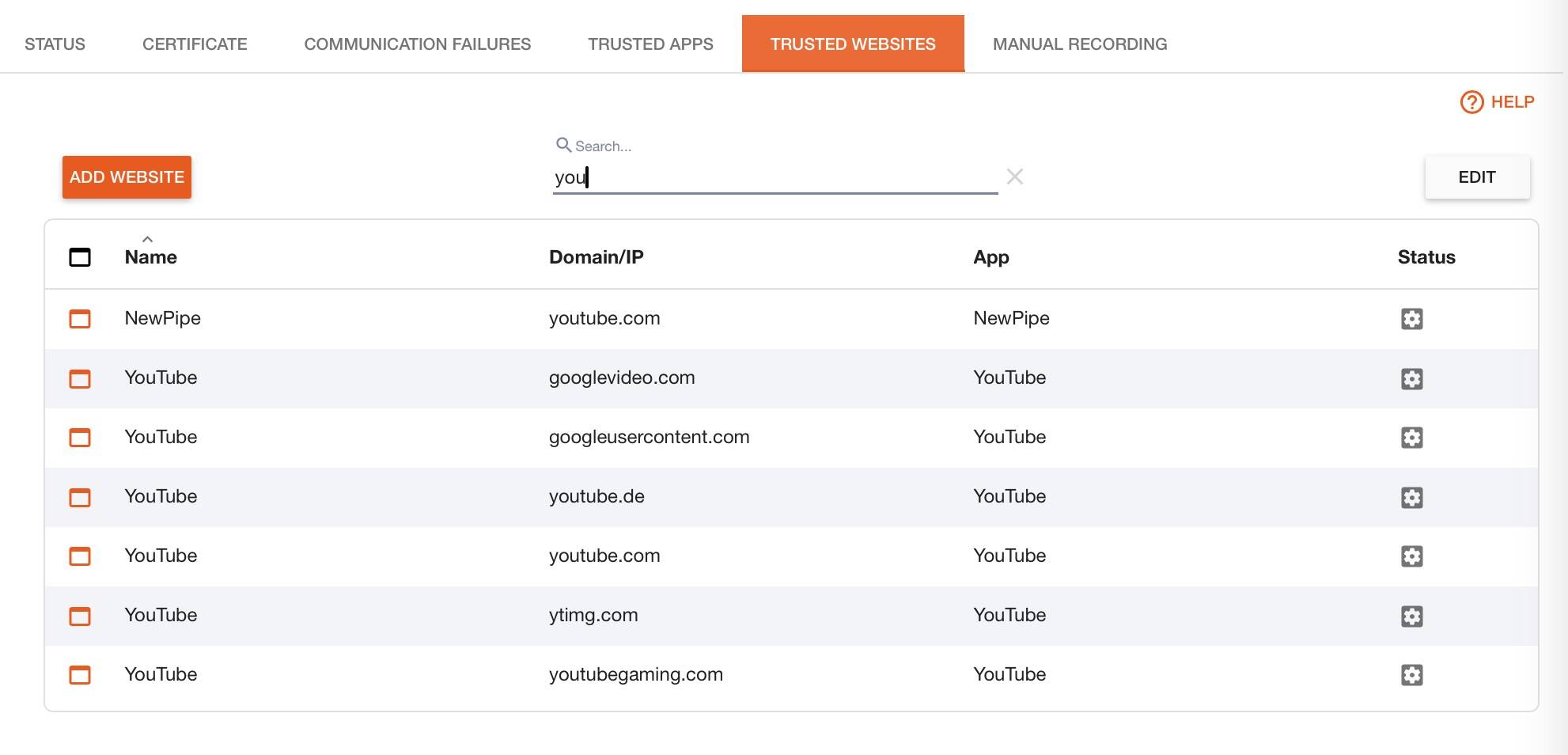Viewport: 1568px width, 755px height.
Task: Click YouTube App cell in youtubegaming.com row
Action: [x=1009, y=674]
